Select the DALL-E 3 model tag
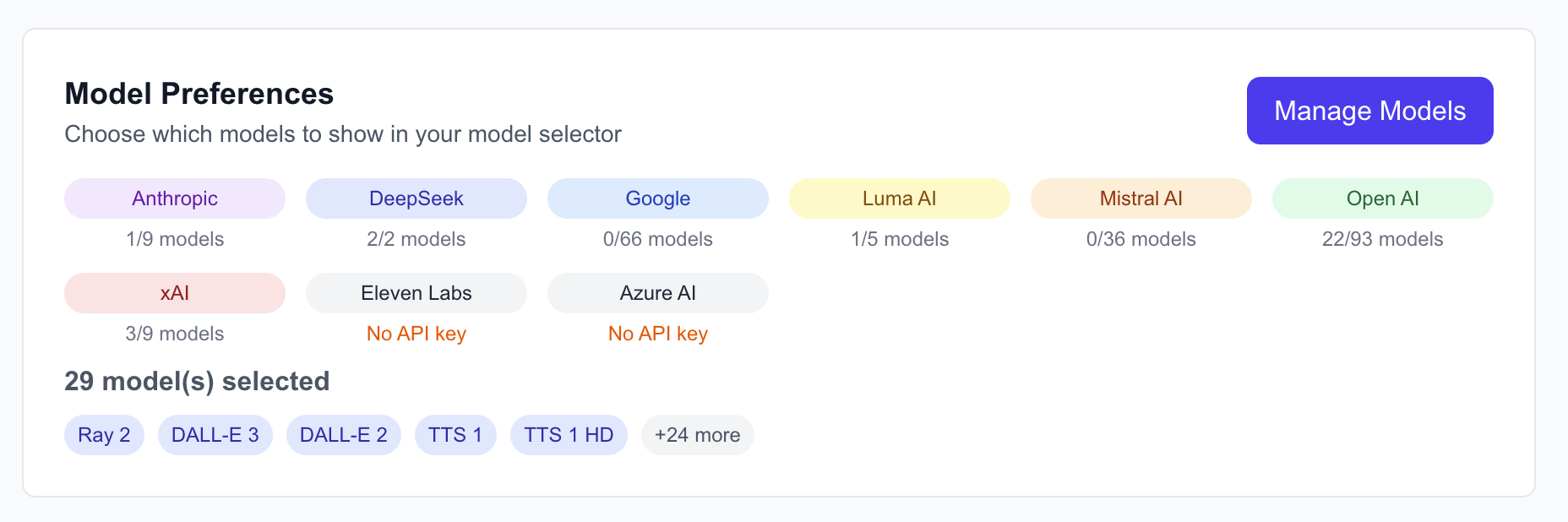This screenshot has width=1568, height=522. [215, 435]
